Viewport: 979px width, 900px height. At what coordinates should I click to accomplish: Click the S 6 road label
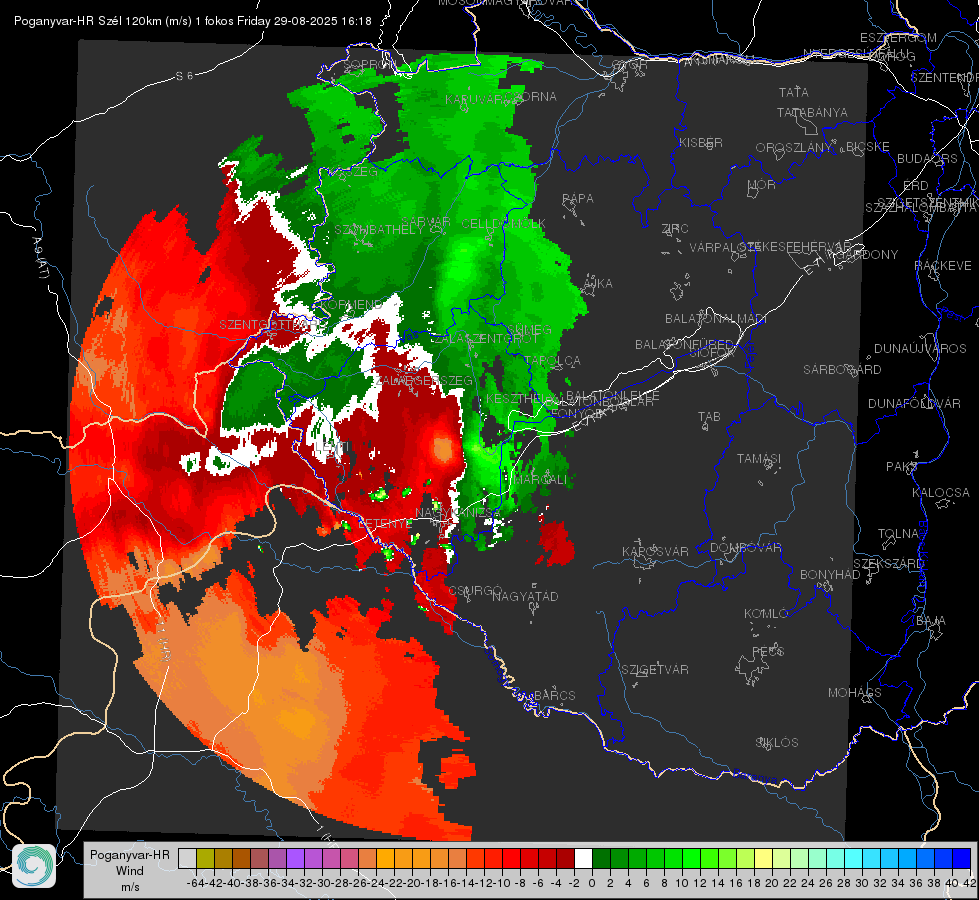point(184,76)
